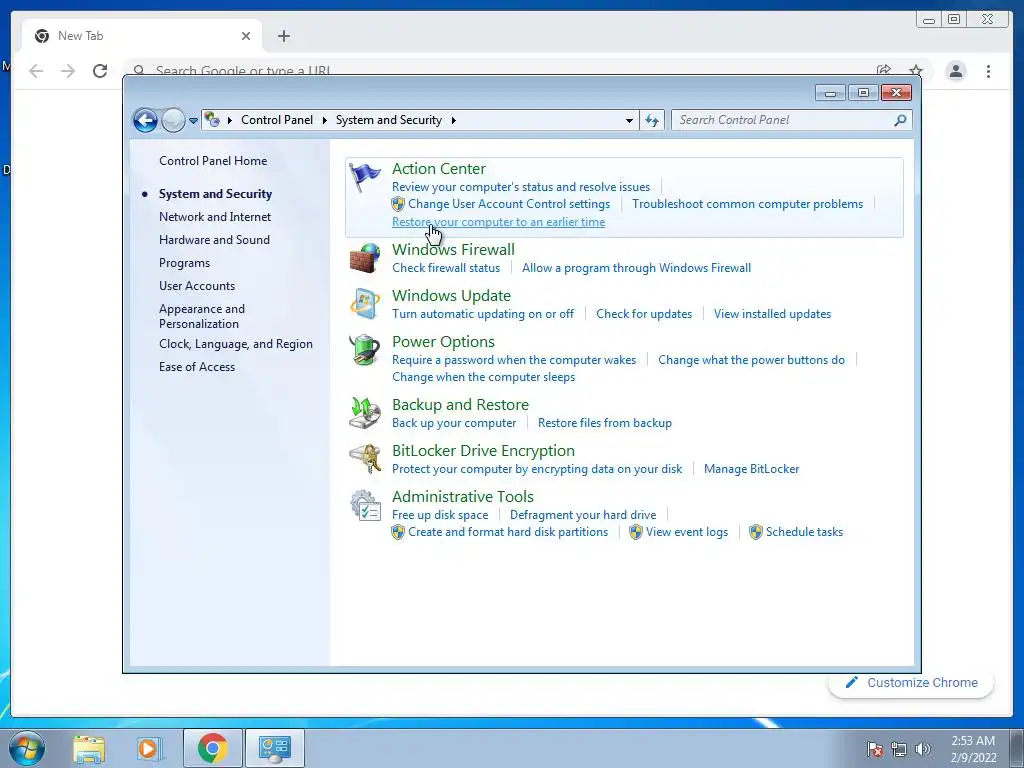Image resolution: width=1024 pixels, height=768 pixels.
Task: Click Check firewall status
Action: tap(445, 268)
